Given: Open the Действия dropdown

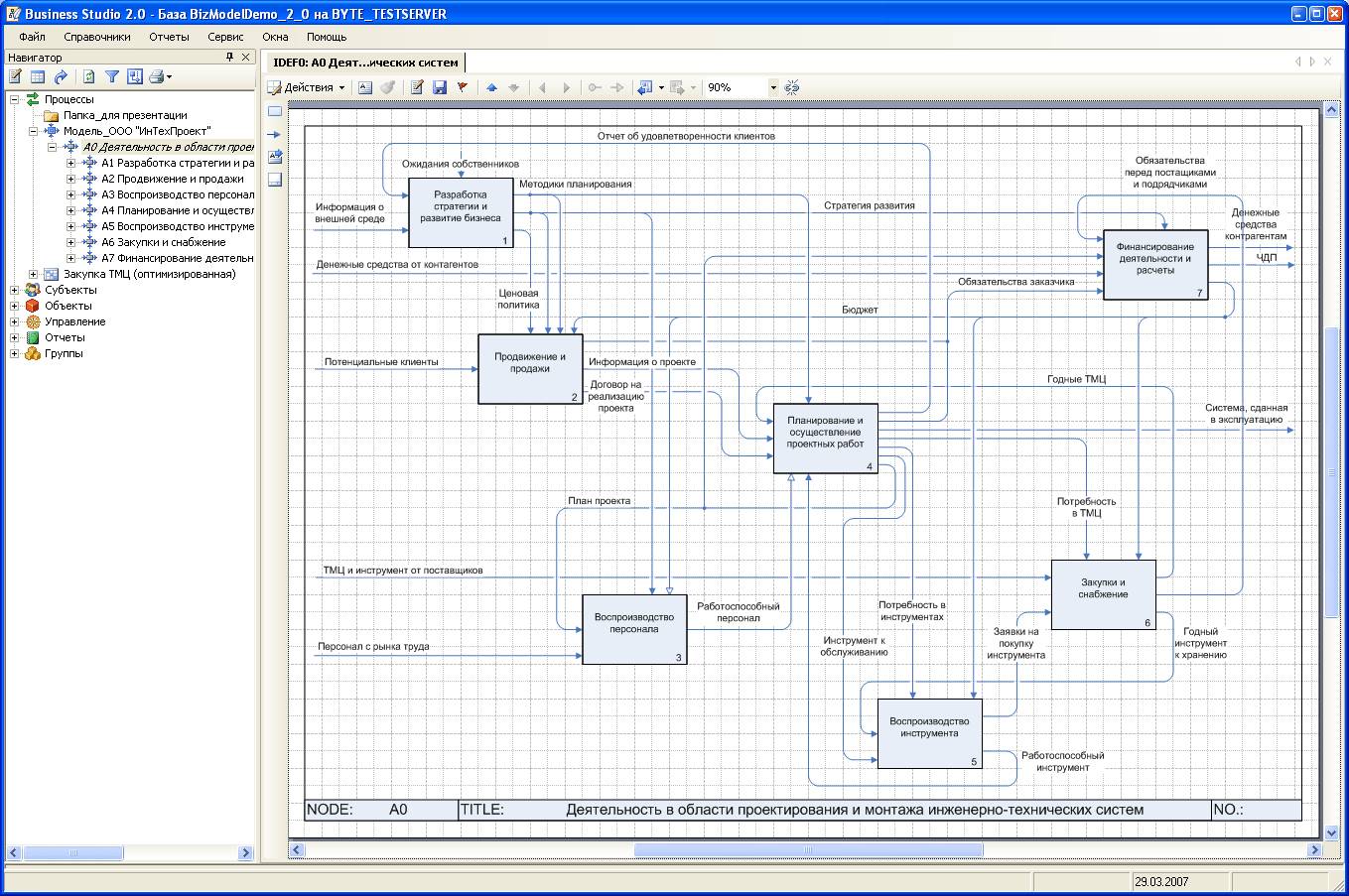Looking at the screenshot, I should (x=307, y=87).
